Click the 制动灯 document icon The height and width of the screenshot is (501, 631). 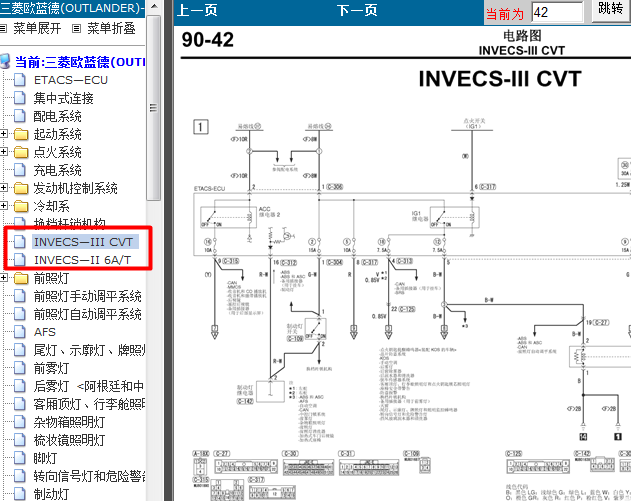20,494
